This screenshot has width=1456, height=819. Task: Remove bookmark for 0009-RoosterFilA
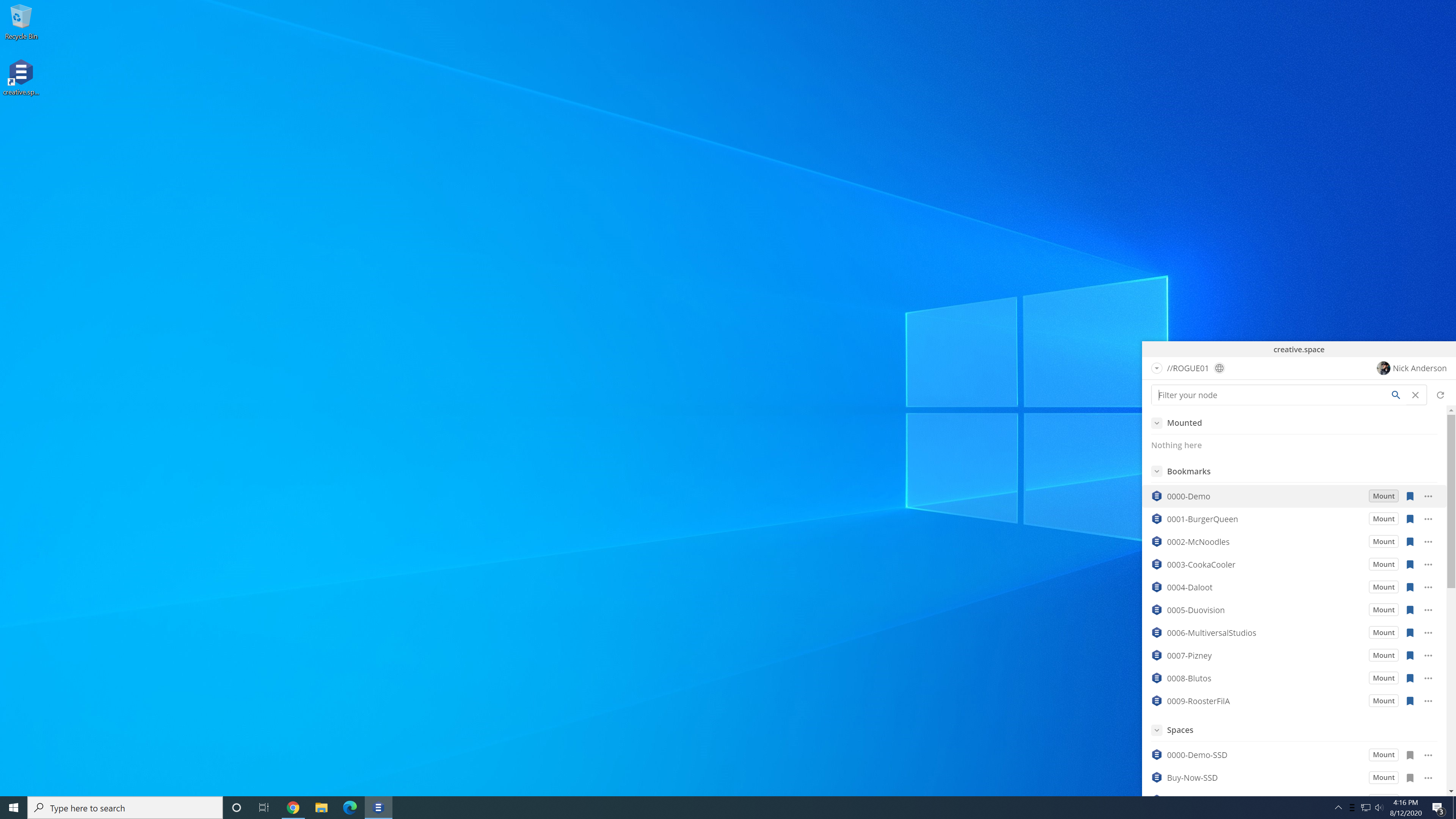[1410, 701]
